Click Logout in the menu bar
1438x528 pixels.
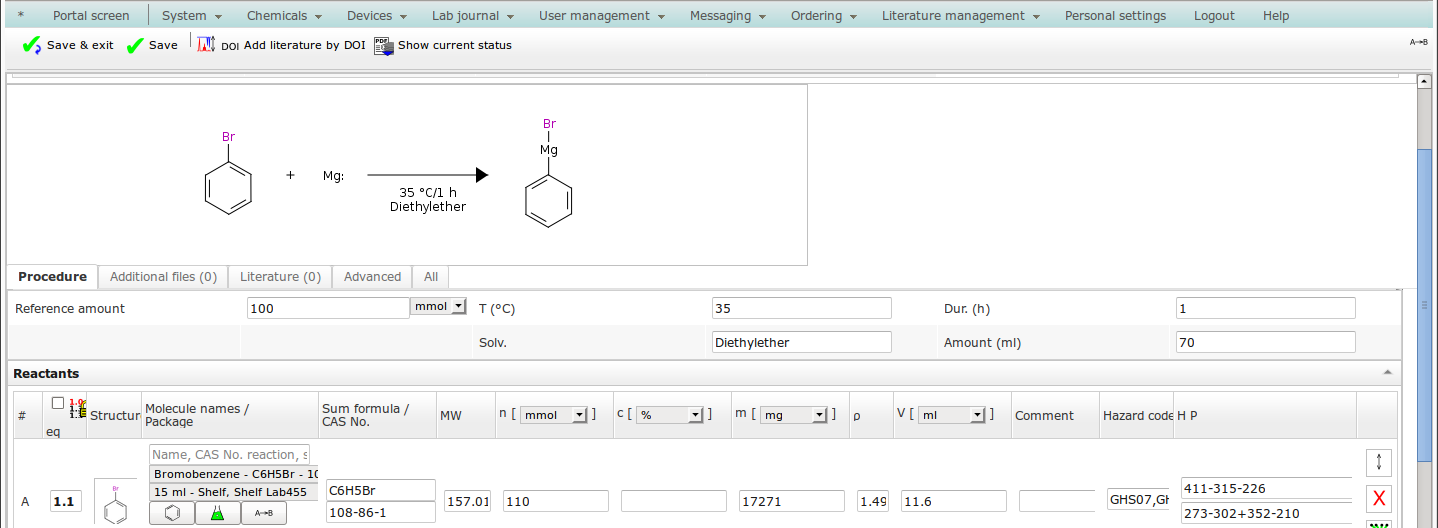tap(1214, 16)
